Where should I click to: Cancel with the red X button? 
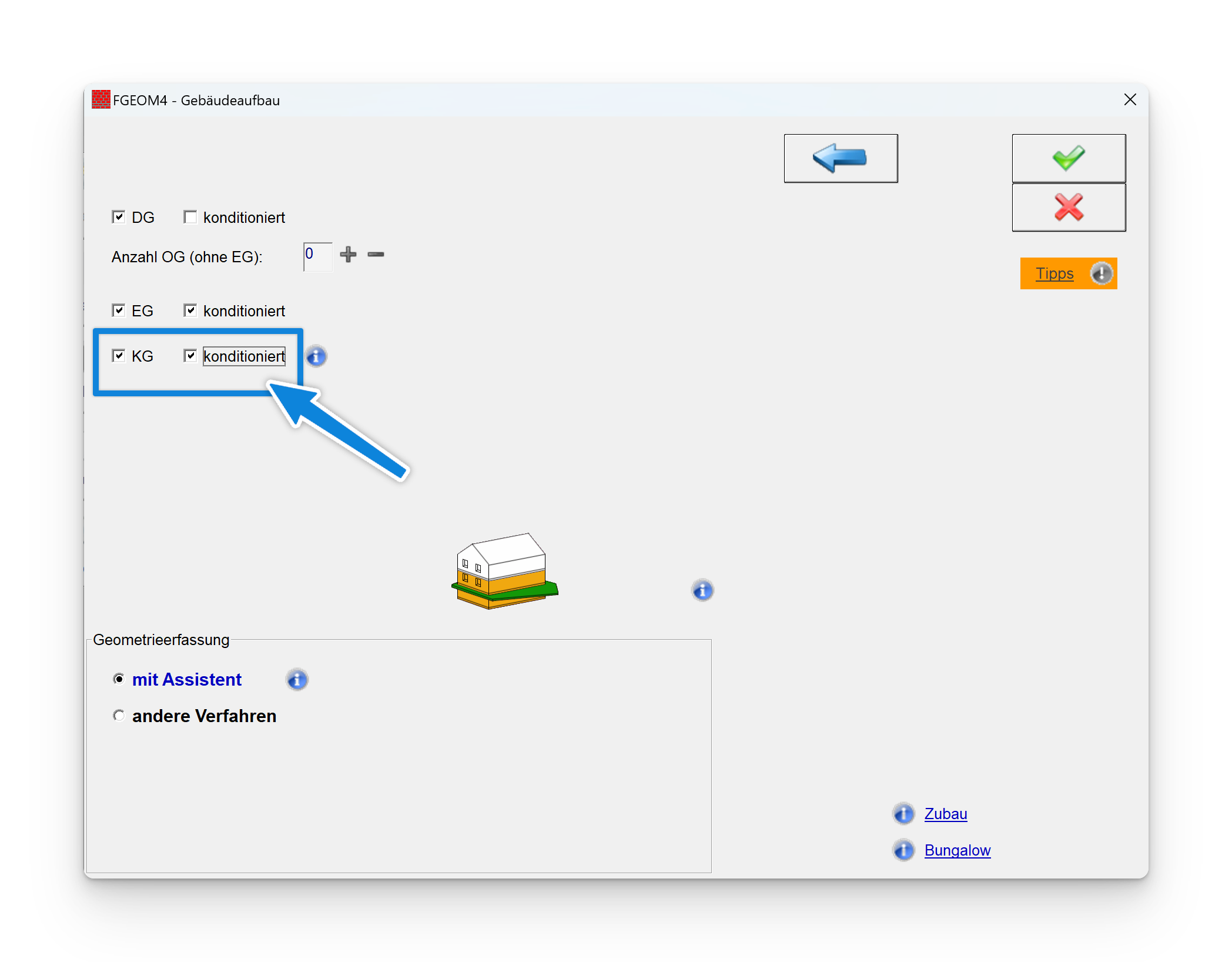(1068, 208)
